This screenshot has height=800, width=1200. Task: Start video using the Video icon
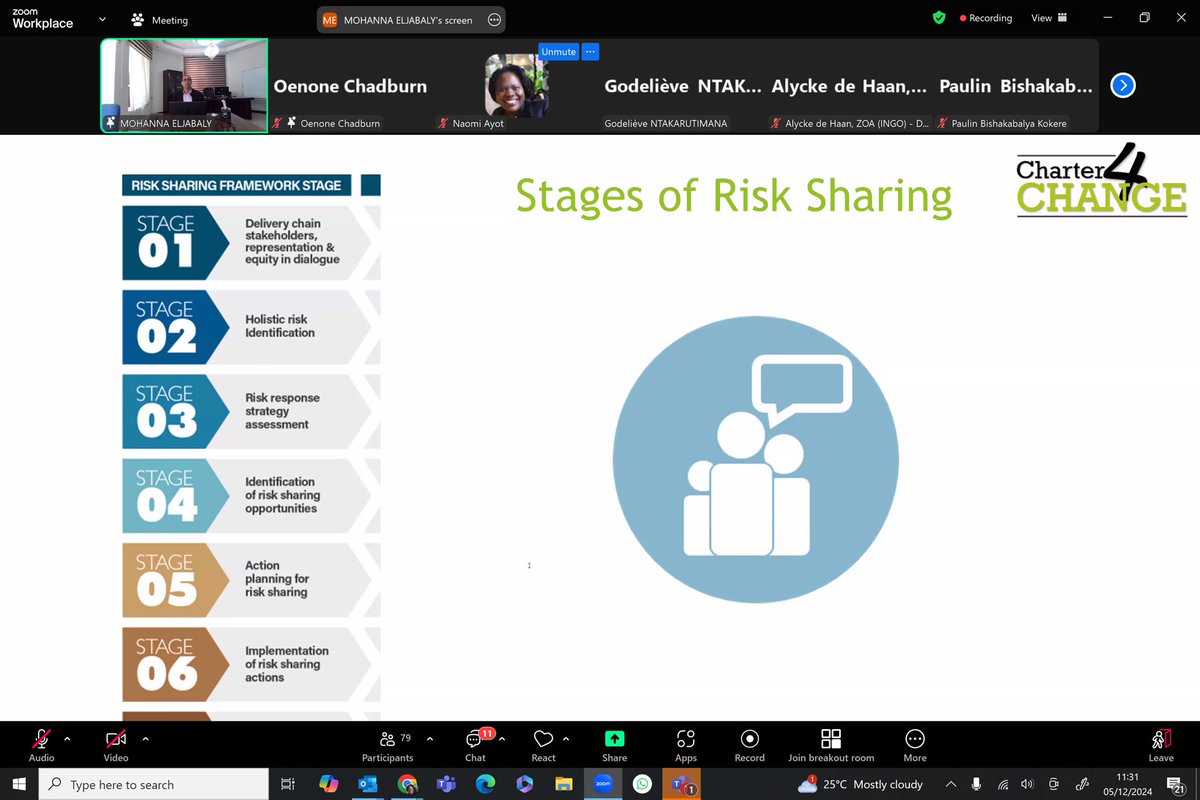(x=115, y=740)
